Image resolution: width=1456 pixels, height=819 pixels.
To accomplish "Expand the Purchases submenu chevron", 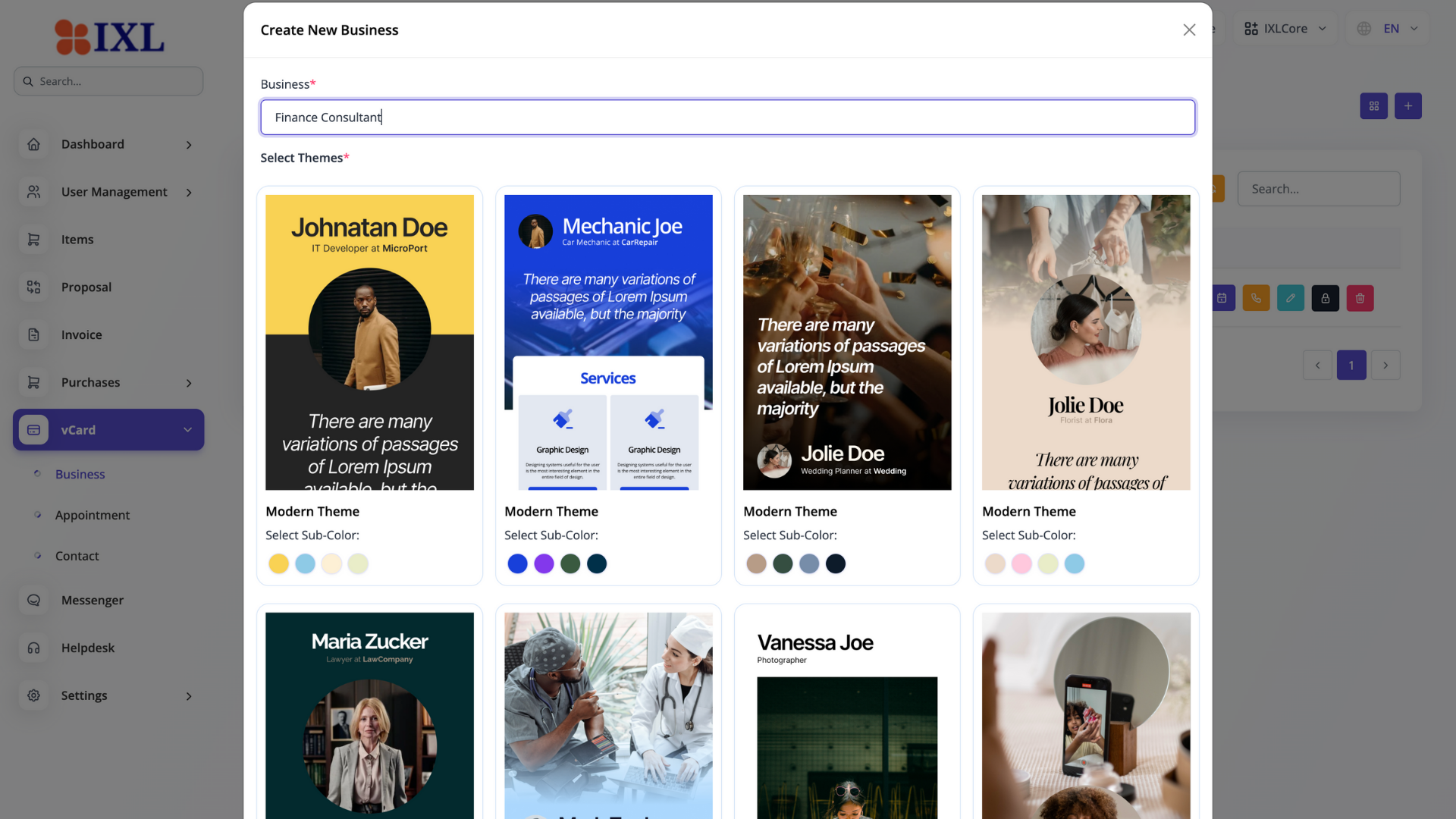I will click(189, 383).
